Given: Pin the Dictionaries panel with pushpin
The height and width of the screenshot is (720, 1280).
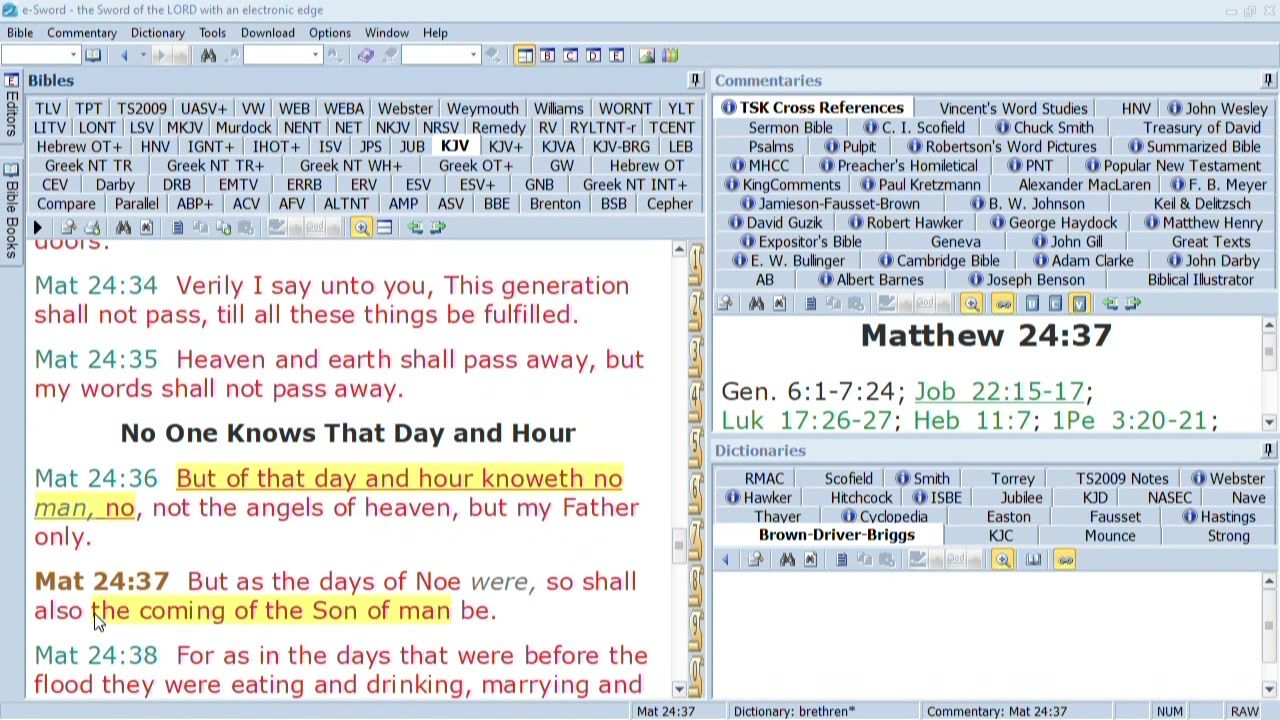Looking at the screenshot, I should click(1268, 451).
